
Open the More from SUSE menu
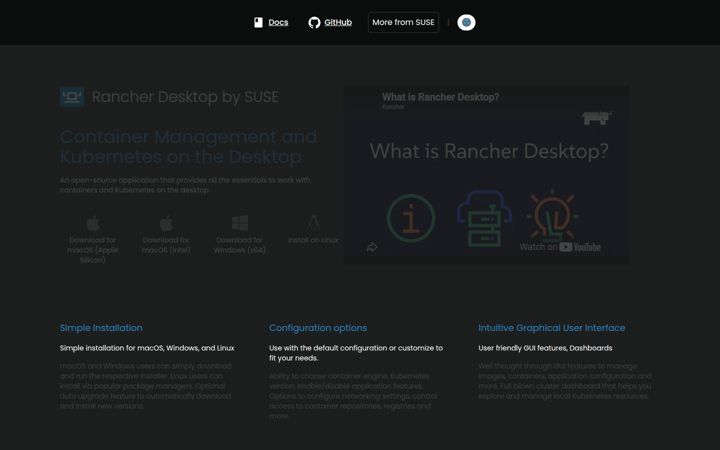tap(403, 22)
